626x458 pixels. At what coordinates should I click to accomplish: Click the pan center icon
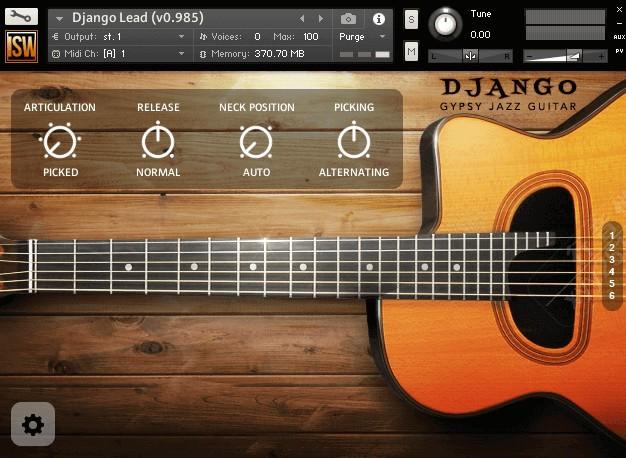point(470,56)
